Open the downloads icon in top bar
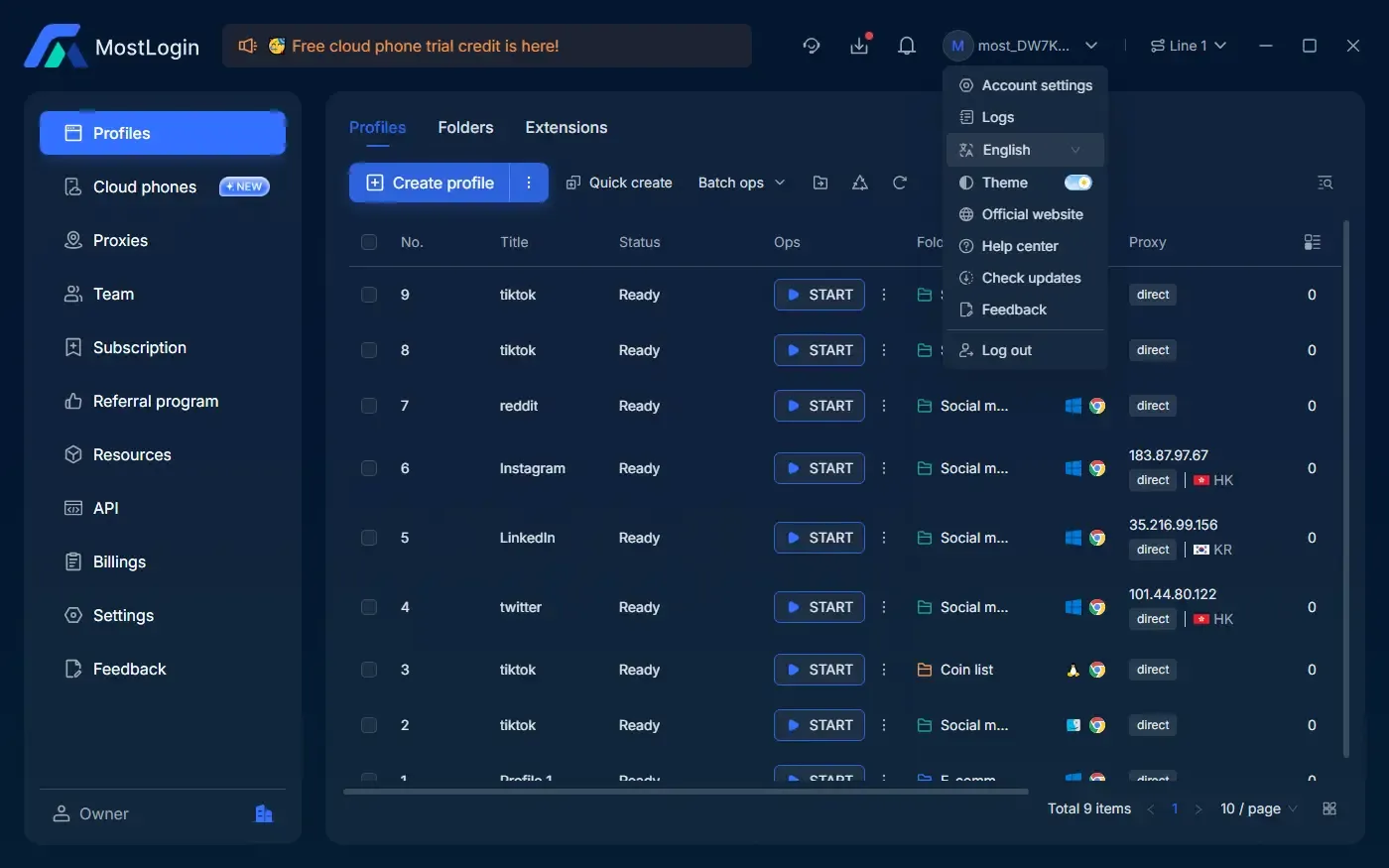The height and width of the screenshot is (868, 1389). [859, 46]
